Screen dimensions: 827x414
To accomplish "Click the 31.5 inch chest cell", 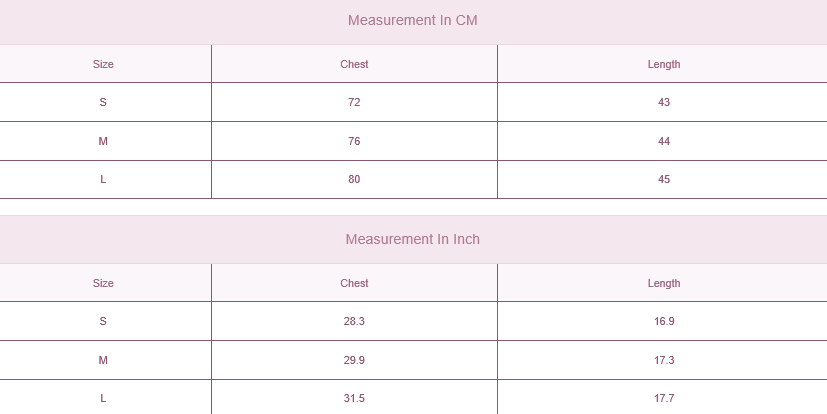I will (x=354, y=398).
